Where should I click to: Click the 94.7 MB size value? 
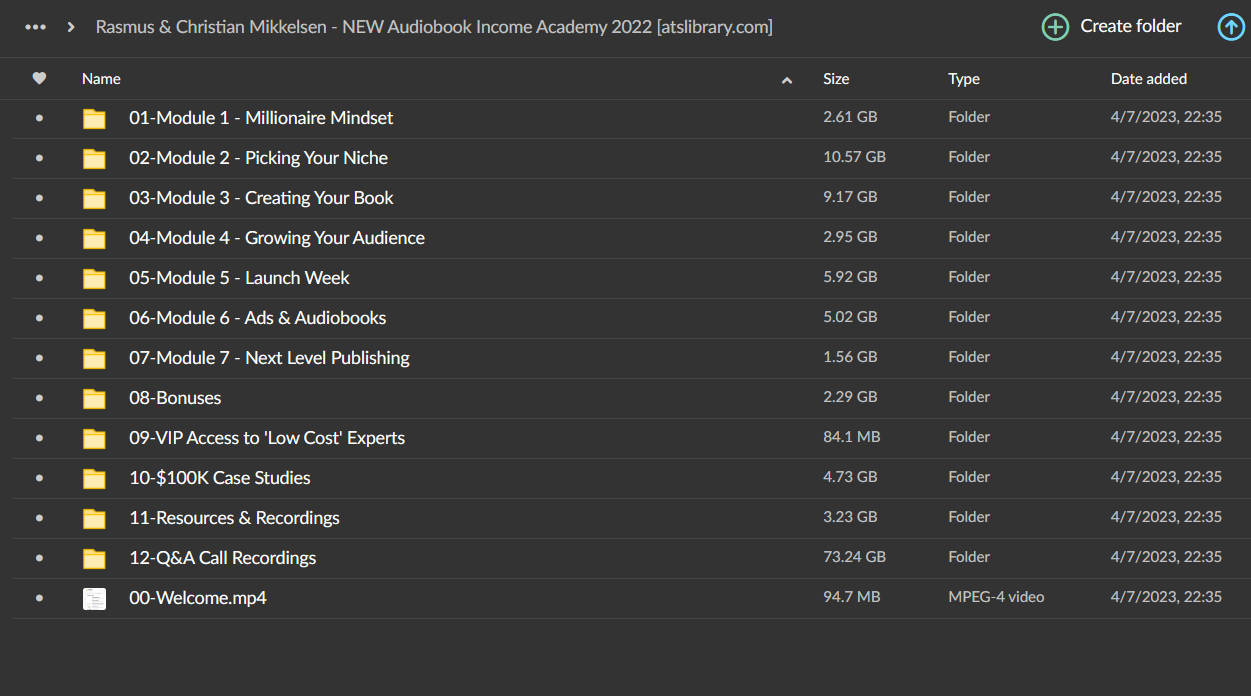click(851, 597)
